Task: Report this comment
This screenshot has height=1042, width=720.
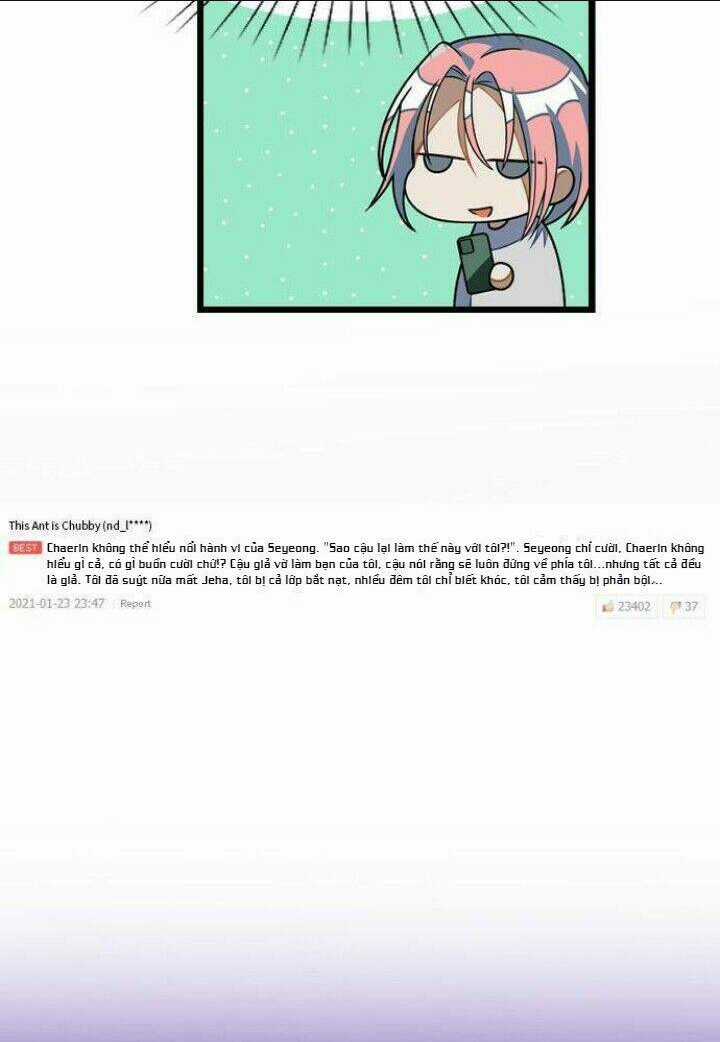Action: [x=136, y=603]
